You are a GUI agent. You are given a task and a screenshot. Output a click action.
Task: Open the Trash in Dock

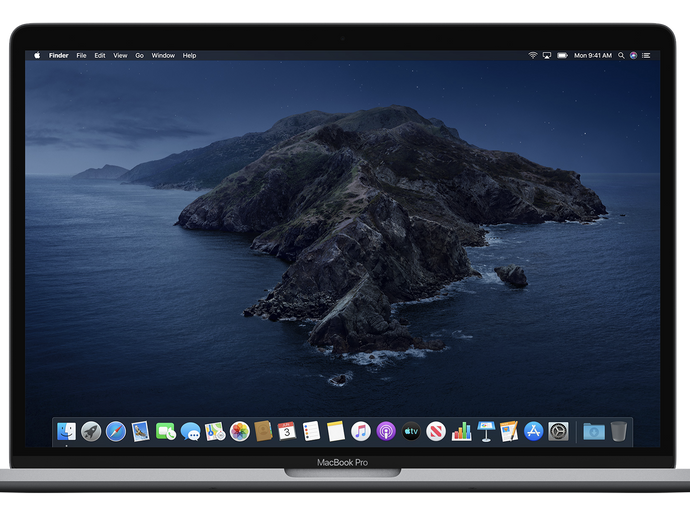tap(618, 431)
